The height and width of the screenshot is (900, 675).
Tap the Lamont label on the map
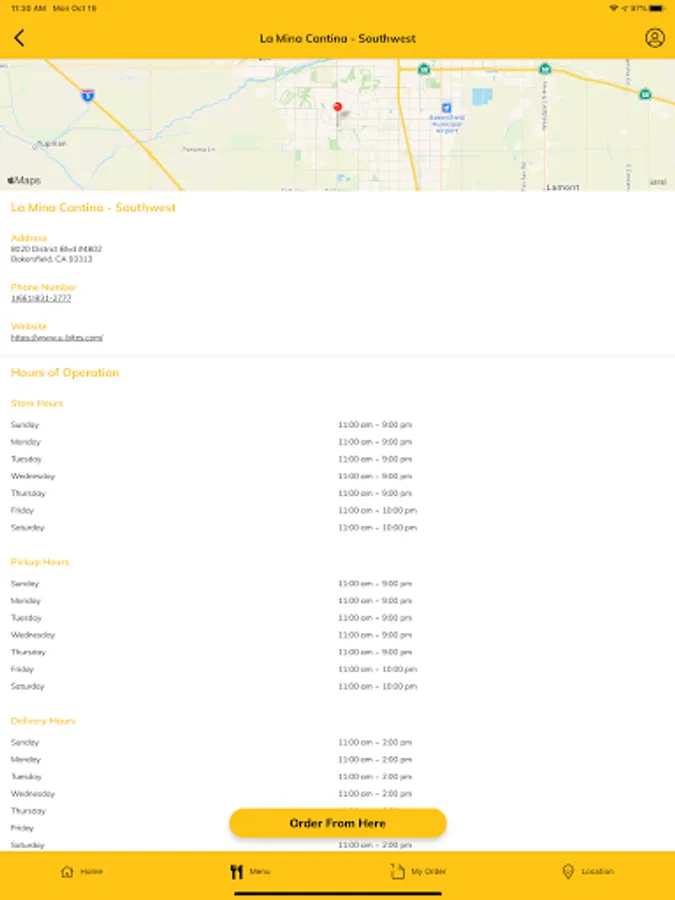(562, 187)
